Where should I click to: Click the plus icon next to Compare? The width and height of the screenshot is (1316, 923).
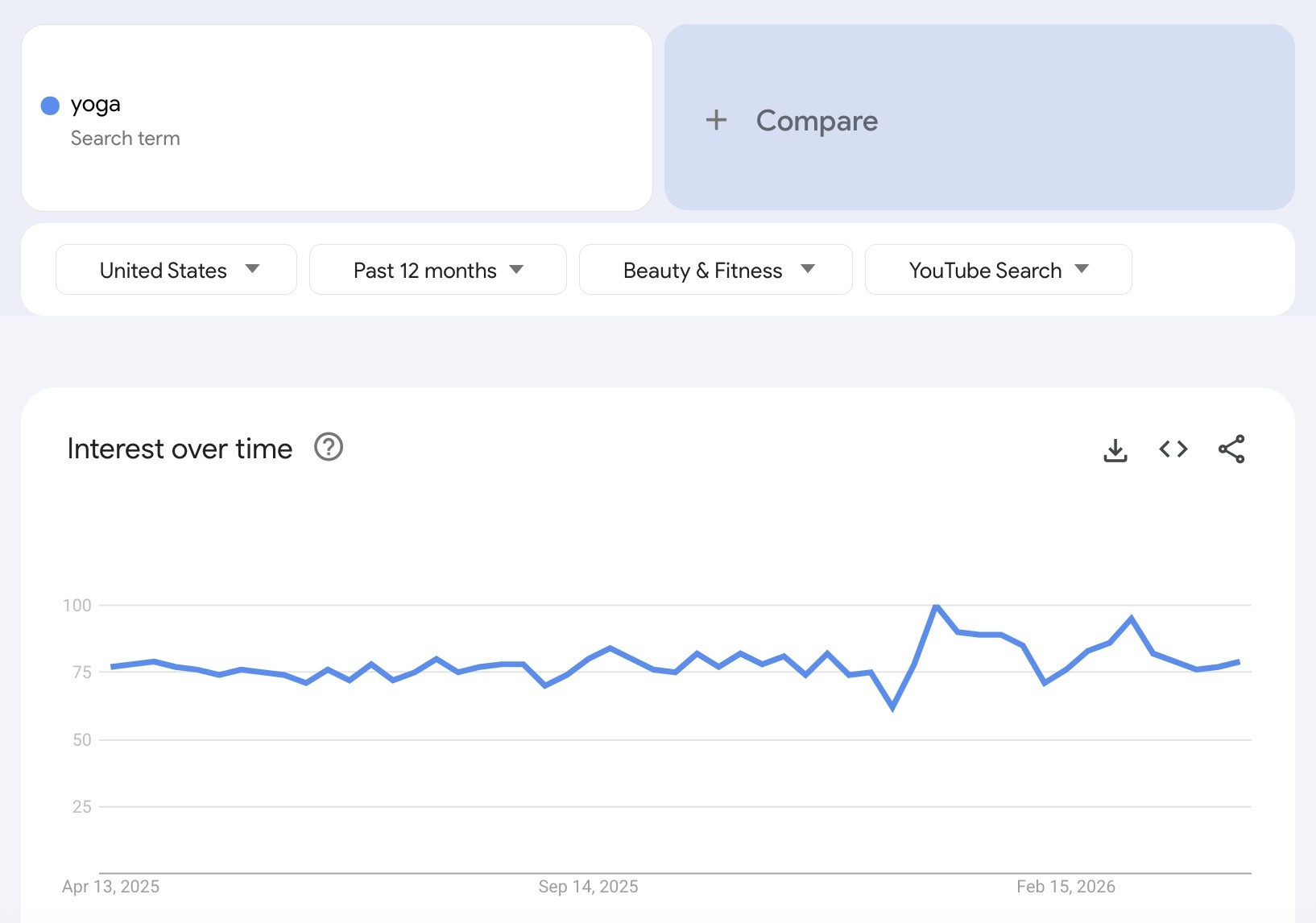pos(715,120)
